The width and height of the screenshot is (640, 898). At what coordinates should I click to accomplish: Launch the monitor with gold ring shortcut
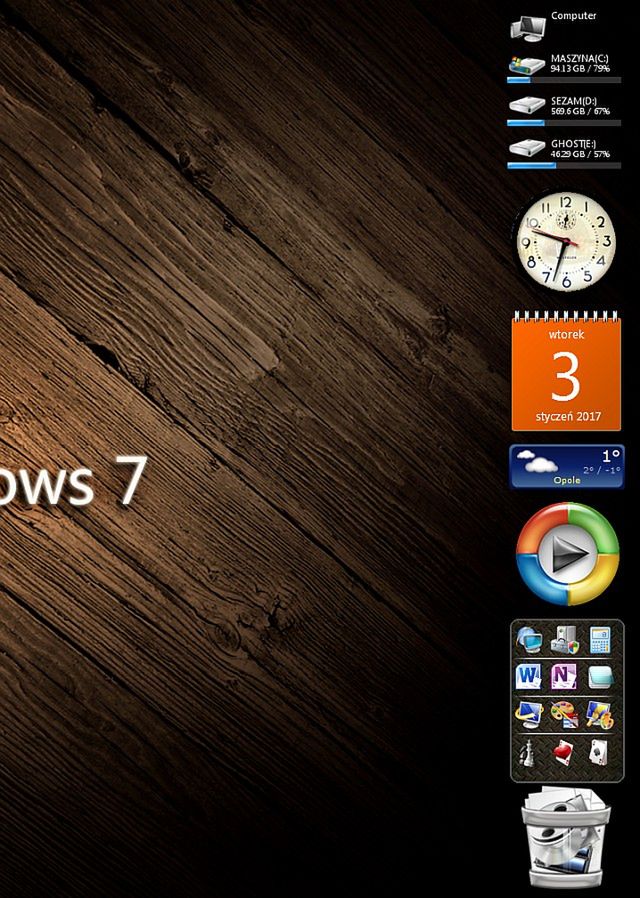tap(528, 714)
